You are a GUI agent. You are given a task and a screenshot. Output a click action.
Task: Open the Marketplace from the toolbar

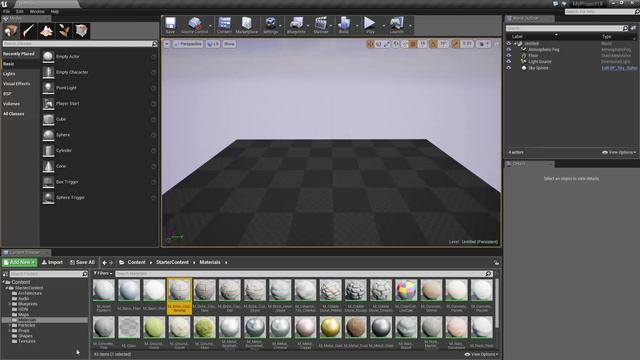[x=247, y=25]
